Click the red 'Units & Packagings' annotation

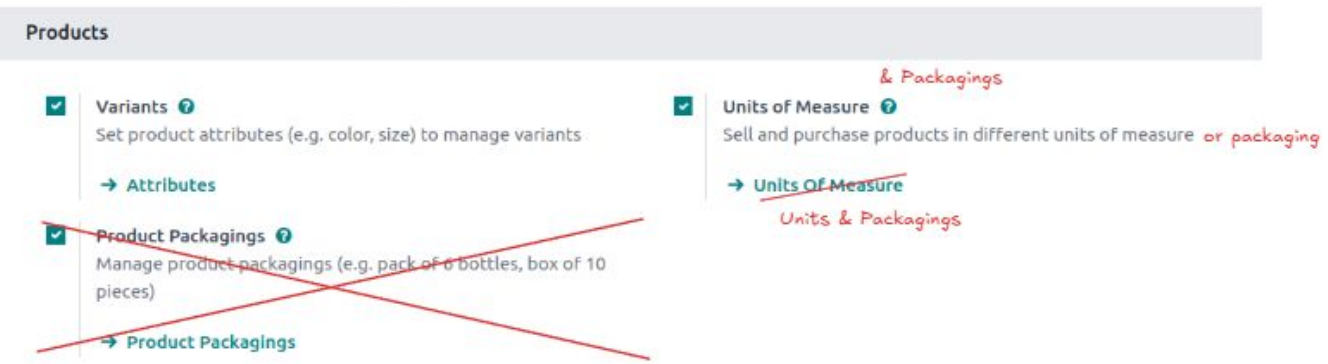point(870,219)
